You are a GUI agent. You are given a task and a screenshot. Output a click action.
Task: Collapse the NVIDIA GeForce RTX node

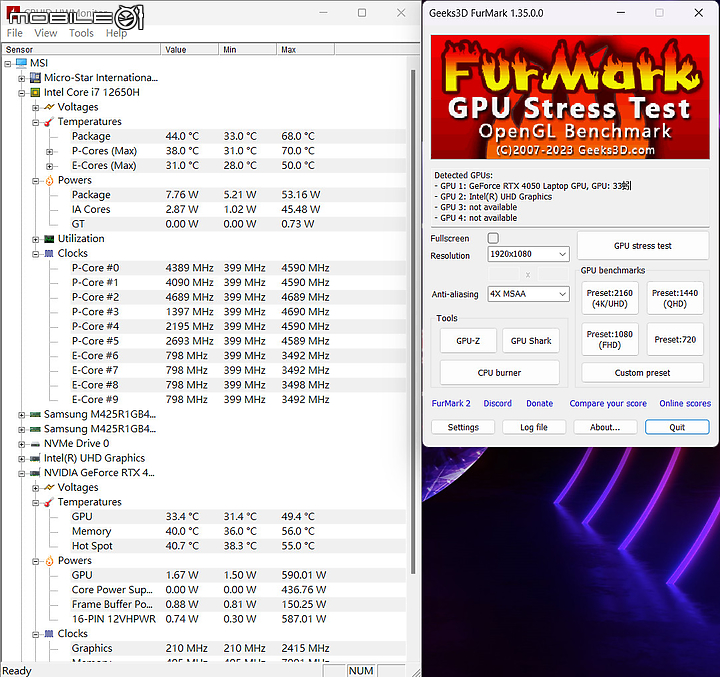tap(22, 474)
